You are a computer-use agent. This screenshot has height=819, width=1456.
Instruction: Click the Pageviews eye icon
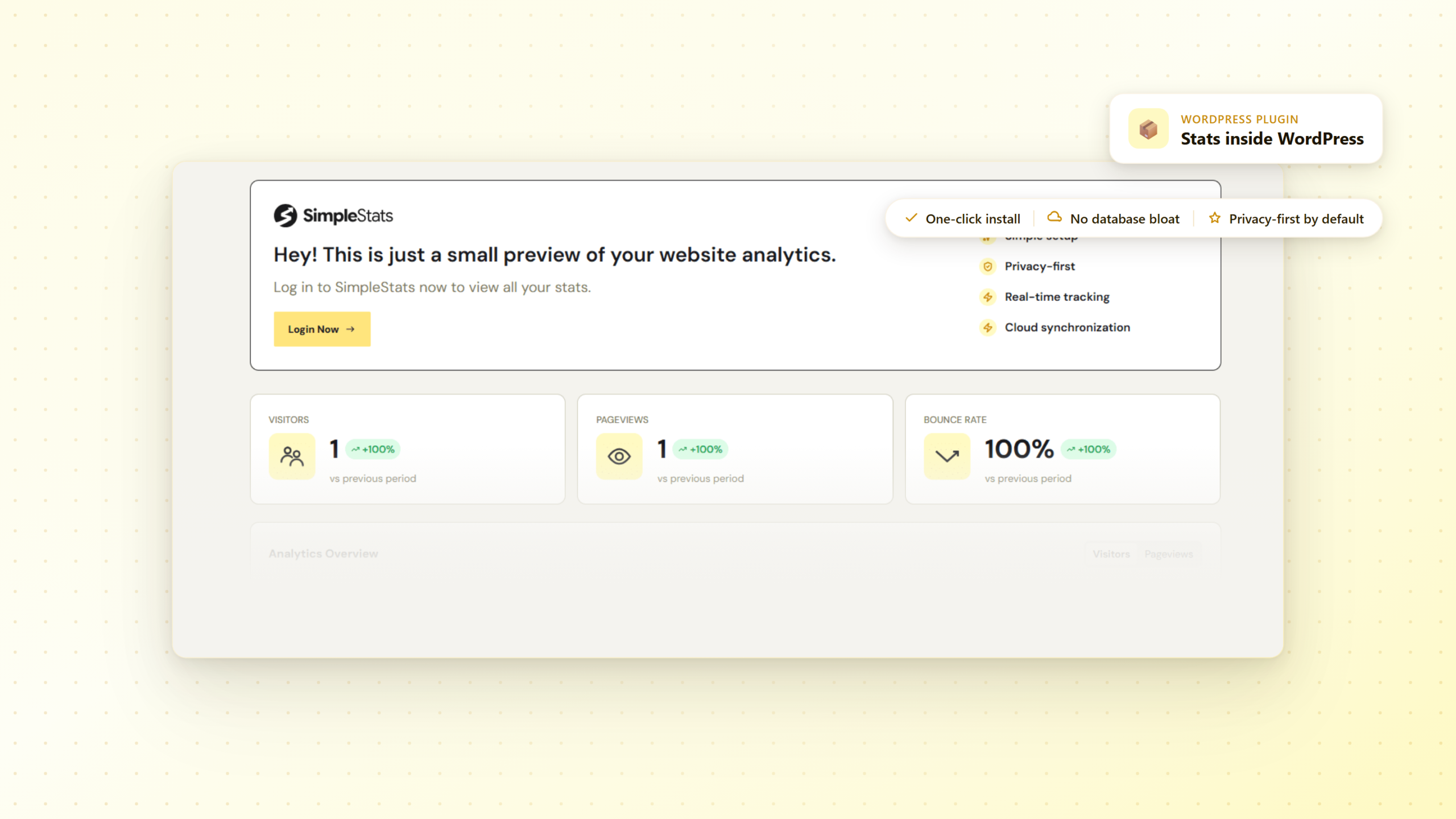pos(619,456)
